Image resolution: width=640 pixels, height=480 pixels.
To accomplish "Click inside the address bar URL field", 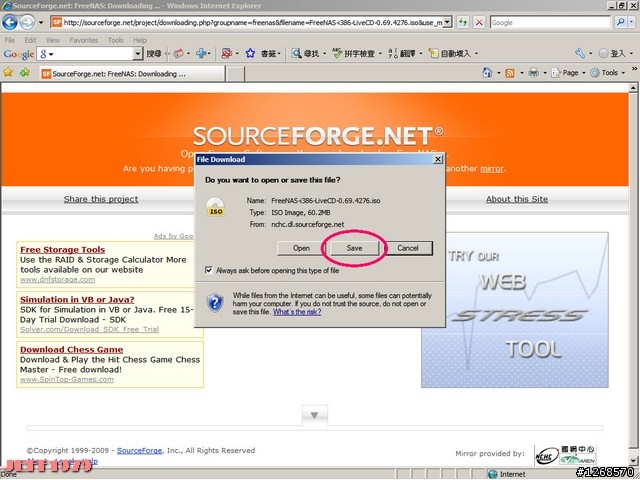I will click(252, 22).
